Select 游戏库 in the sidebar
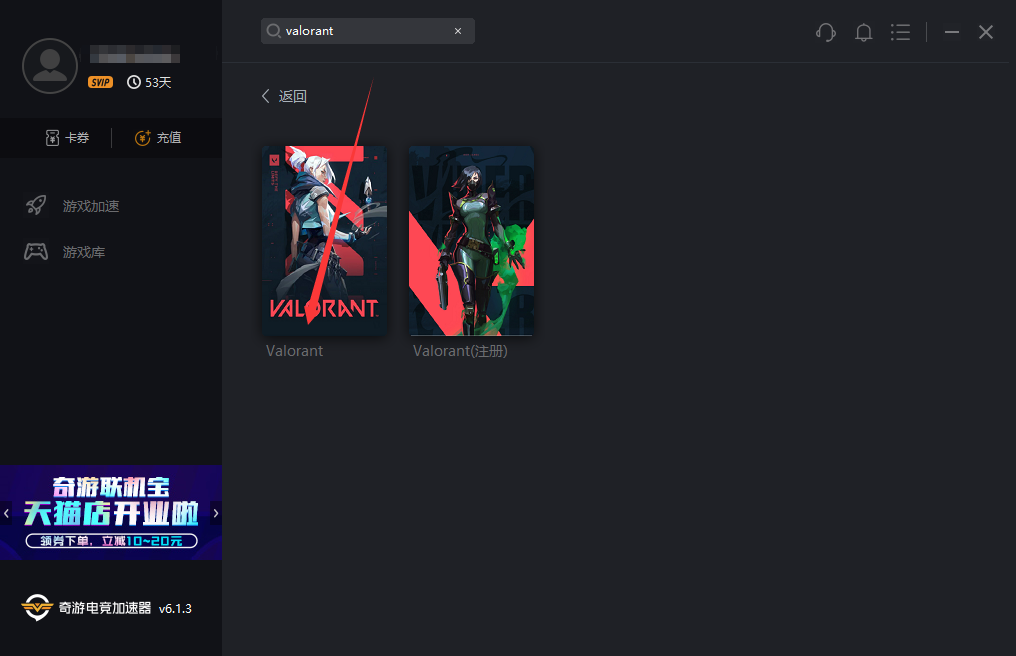1016x656 pixels. pyautogui.click(x=65, y=252)
